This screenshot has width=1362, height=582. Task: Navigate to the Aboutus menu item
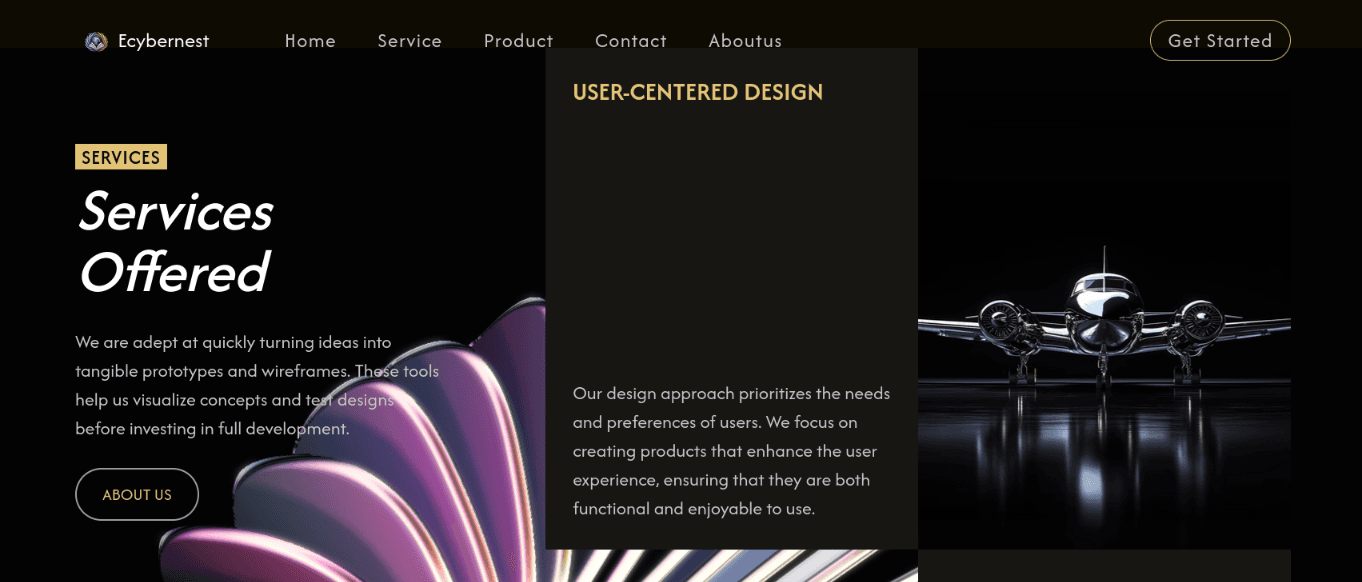pyautogui.click(x=745, y=41)
